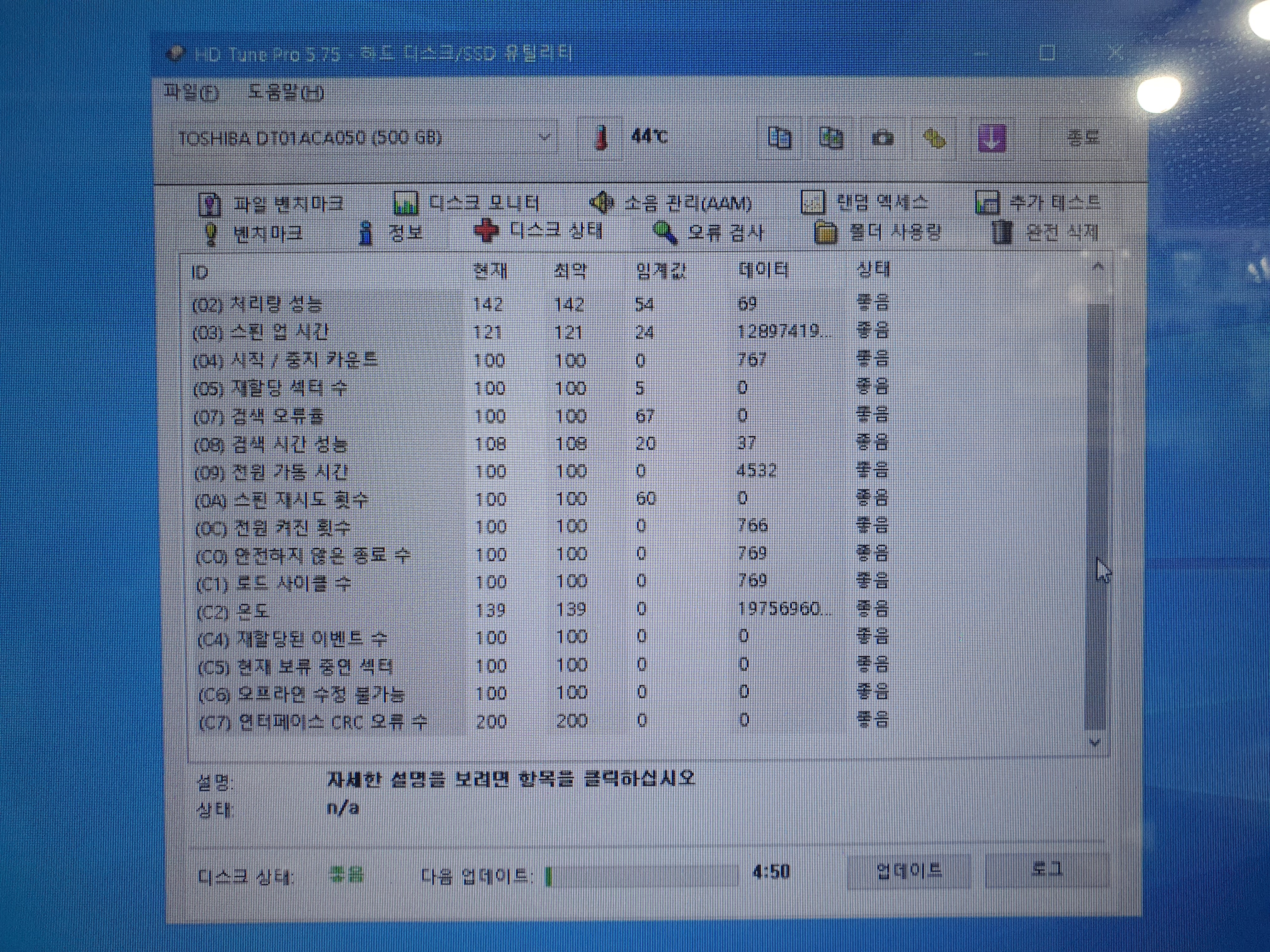Open the 파일(F) menu
1270x952 pixels.
click(x=191, y=92)
